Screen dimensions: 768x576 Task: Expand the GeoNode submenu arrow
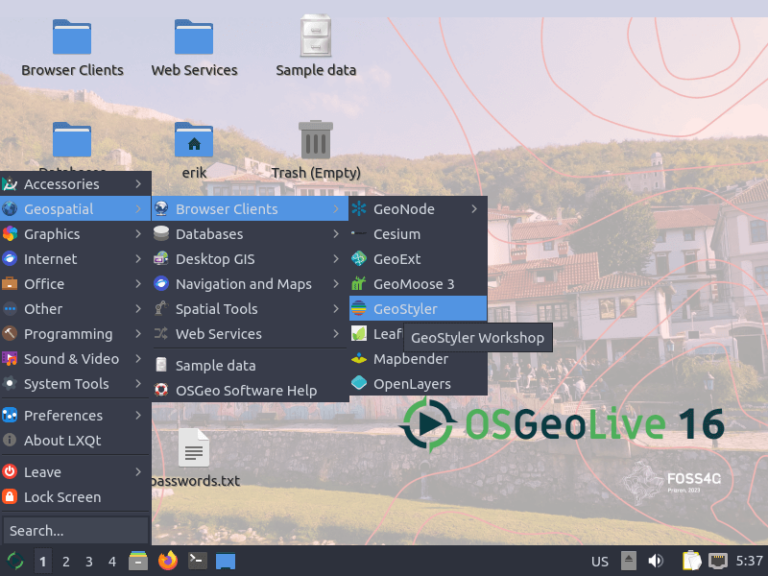[x=474, y=209]
